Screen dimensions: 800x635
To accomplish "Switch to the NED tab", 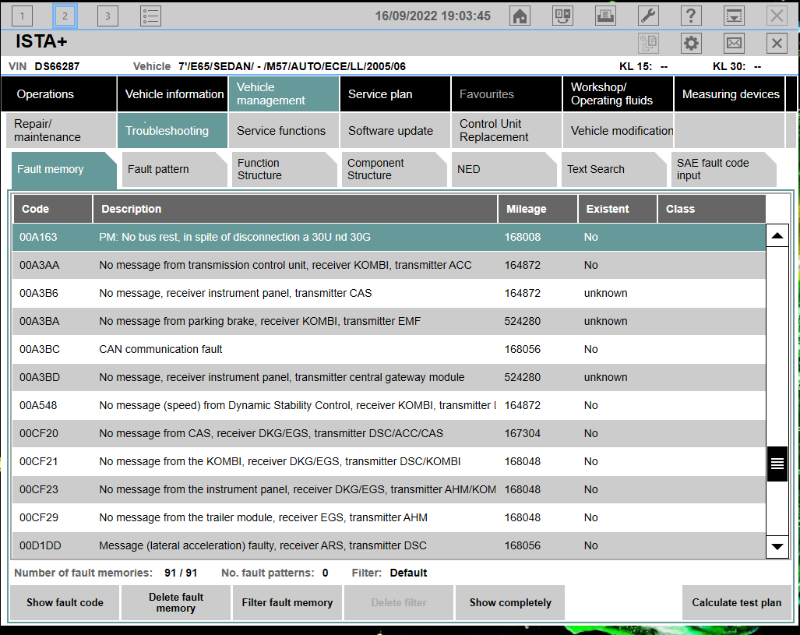I will (504, 169).
